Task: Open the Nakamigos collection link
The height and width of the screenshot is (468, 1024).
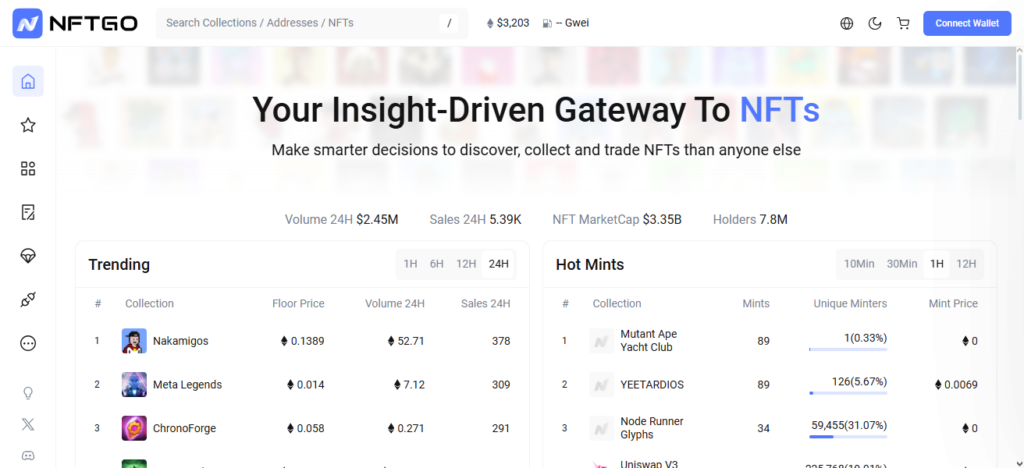Action: [x=181, y=341]
